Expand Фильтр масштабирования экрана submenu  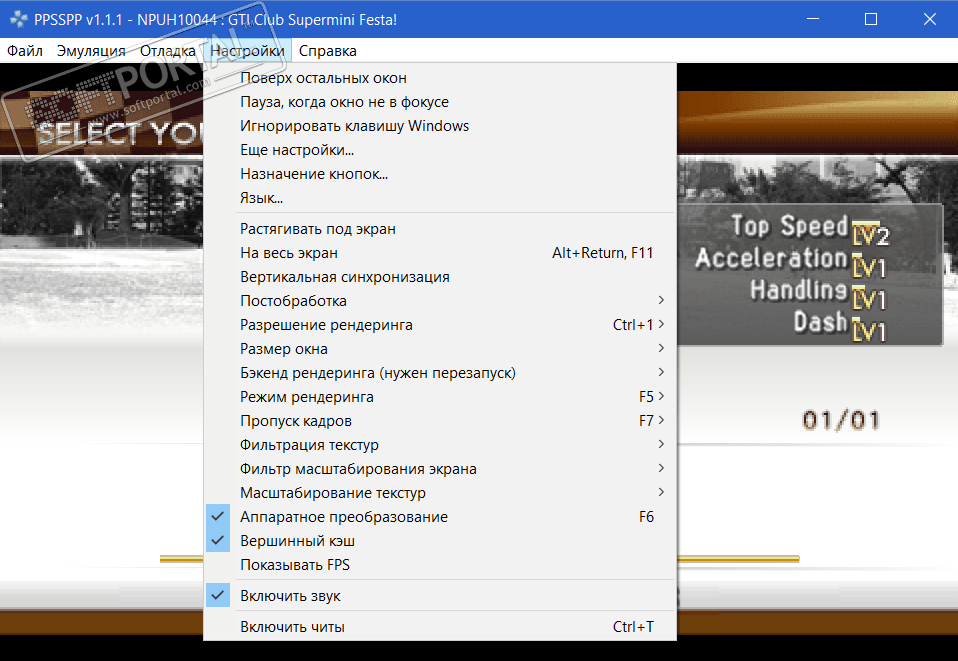(440, 469)
